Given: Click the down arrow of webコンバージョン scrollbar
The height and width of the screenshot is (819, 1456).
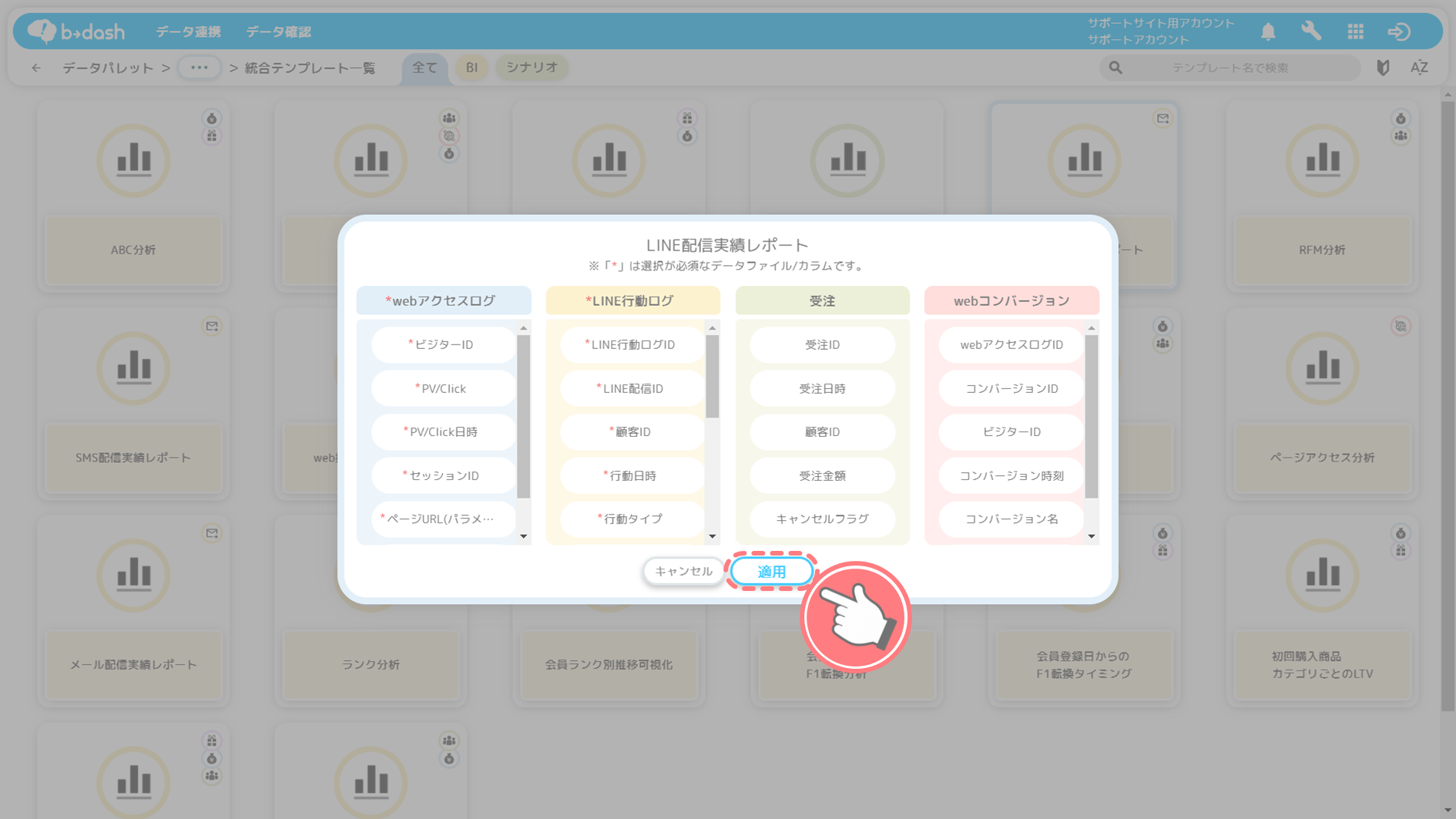Looking at the screenshot, I should pos(1092,536).
